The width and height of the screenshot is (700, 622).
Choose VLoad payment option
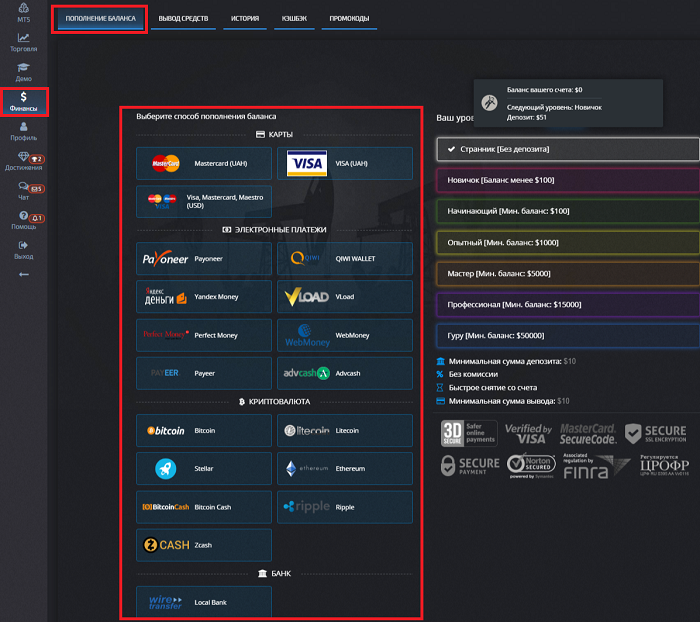pos(345,296)
